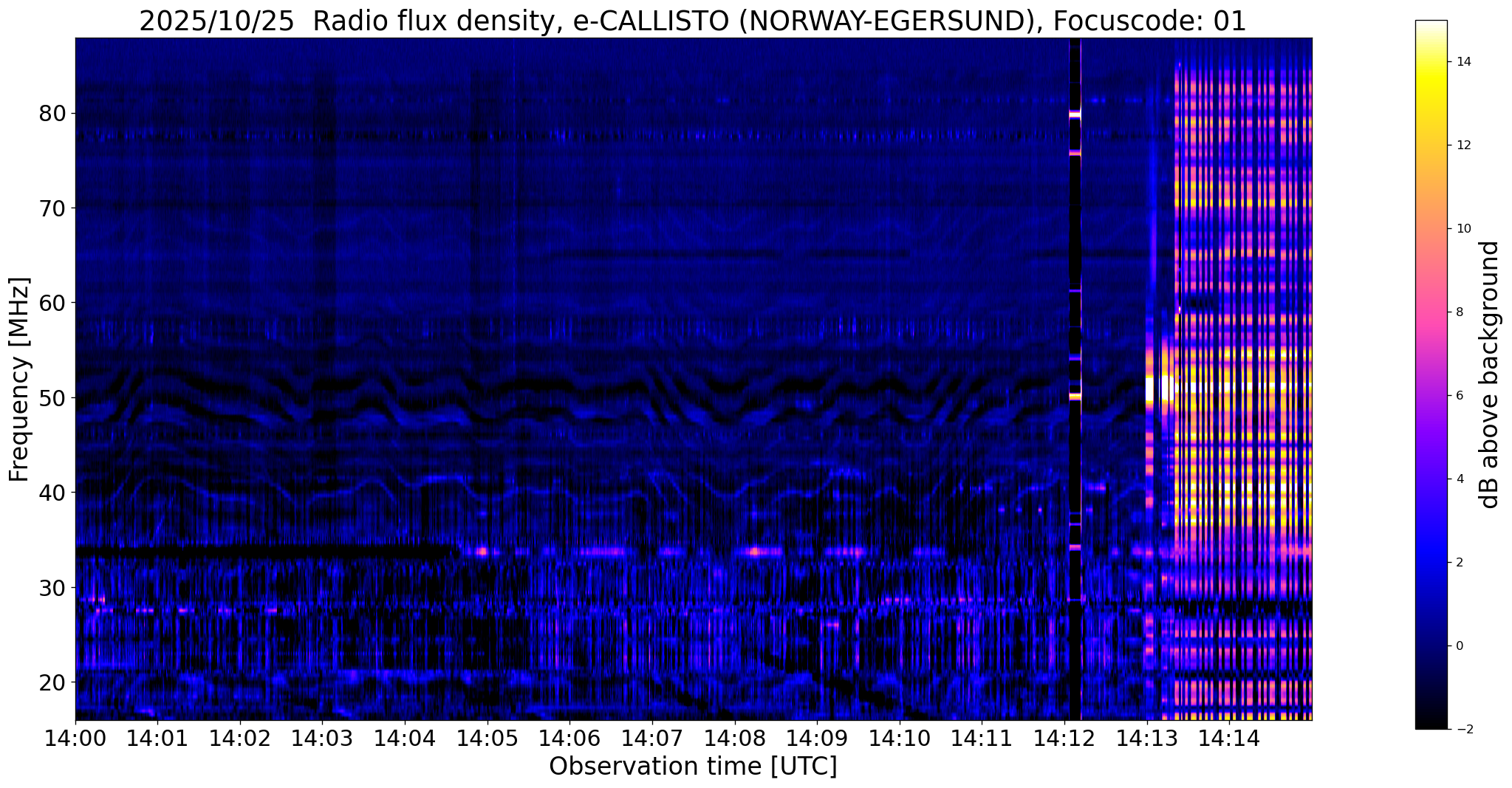The image size is (1512, 788).
Task: Click the 14:05 time tick label
Action: [x=487, y=738]
